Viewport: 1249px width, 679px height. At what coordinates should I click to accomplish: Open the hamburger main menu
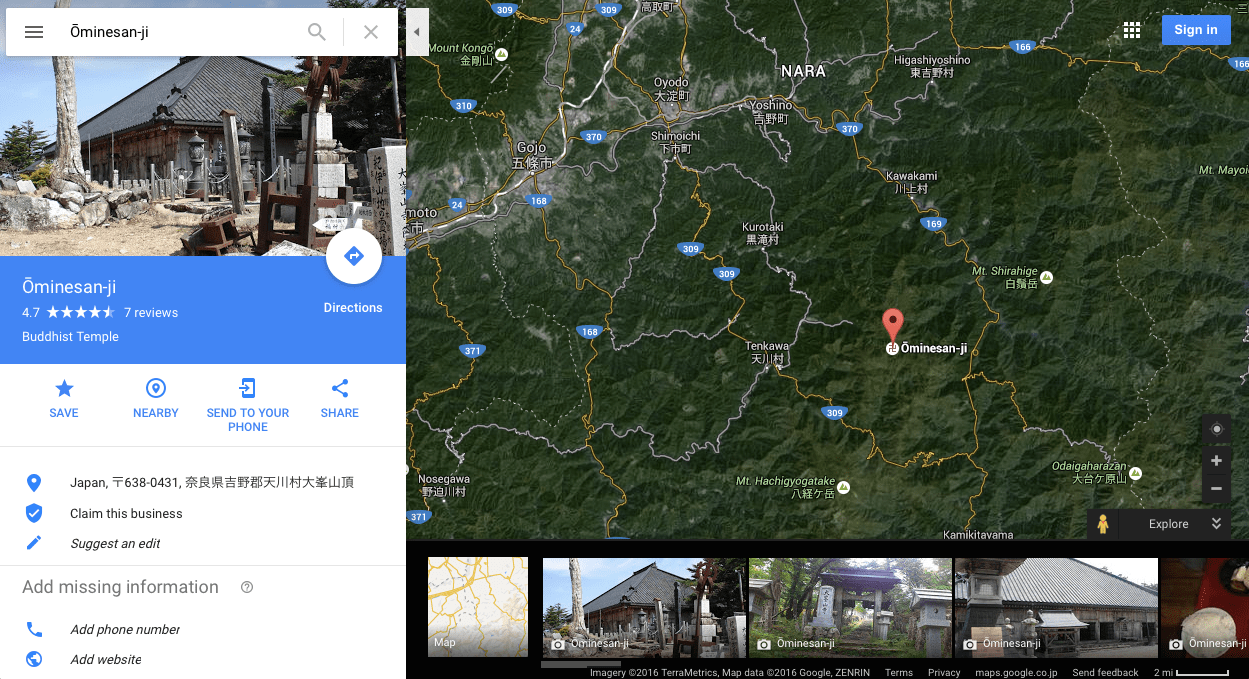[34, 32]
